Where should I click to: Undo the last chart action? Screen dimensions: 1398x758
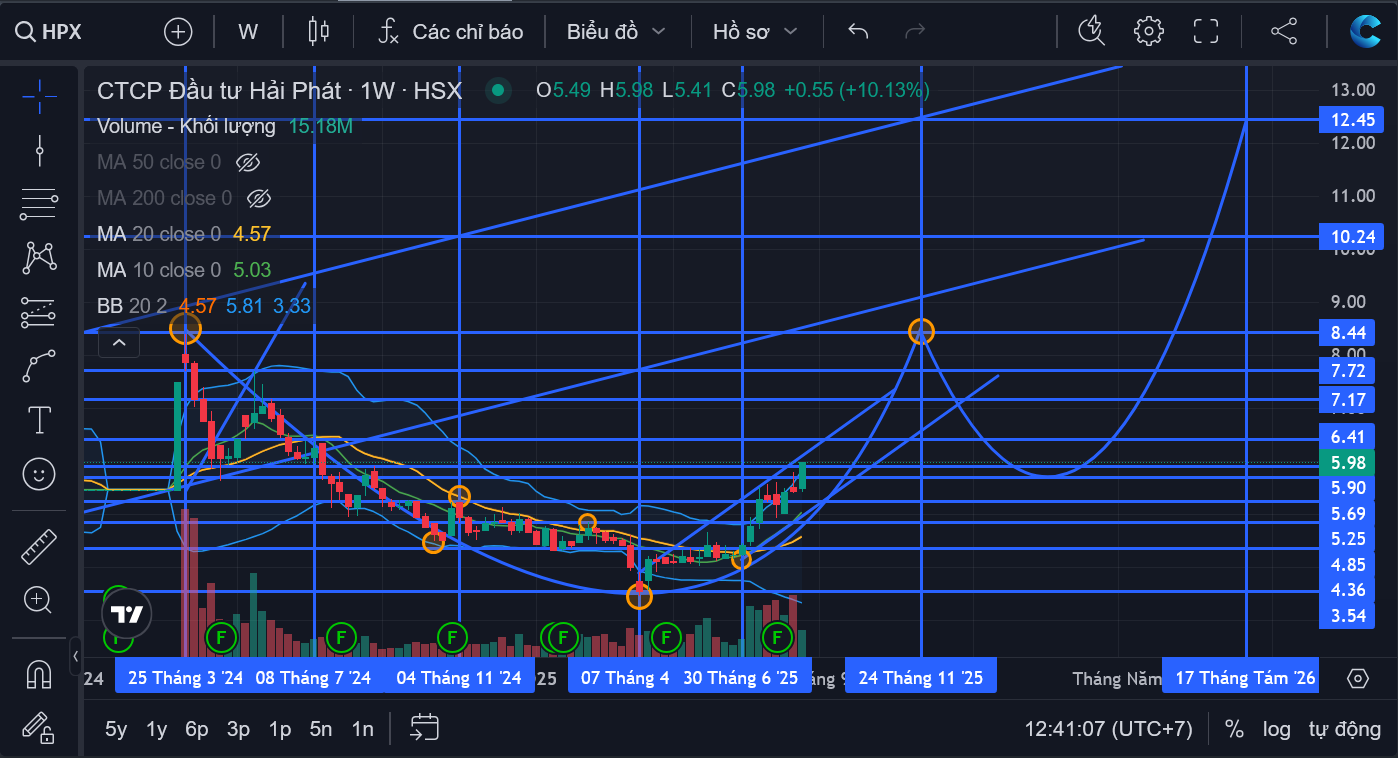[x=858, y=31]
